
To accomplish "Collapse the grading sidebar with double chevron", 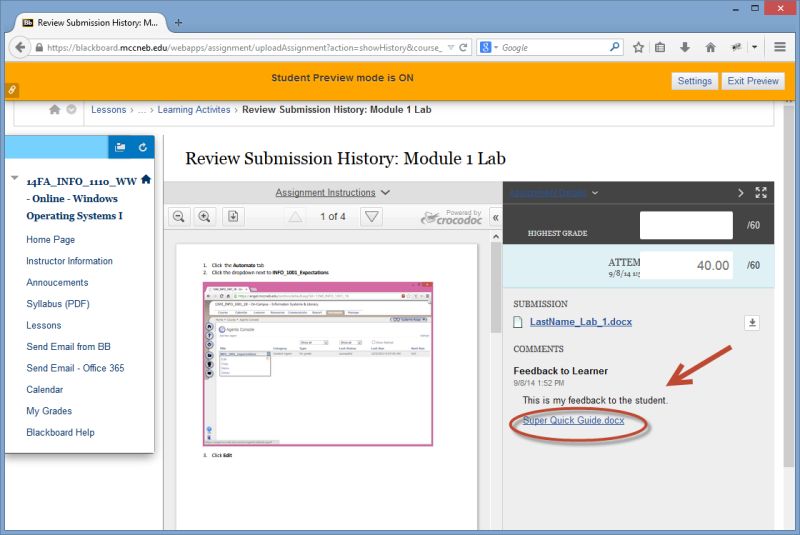I will click(495, 218).
